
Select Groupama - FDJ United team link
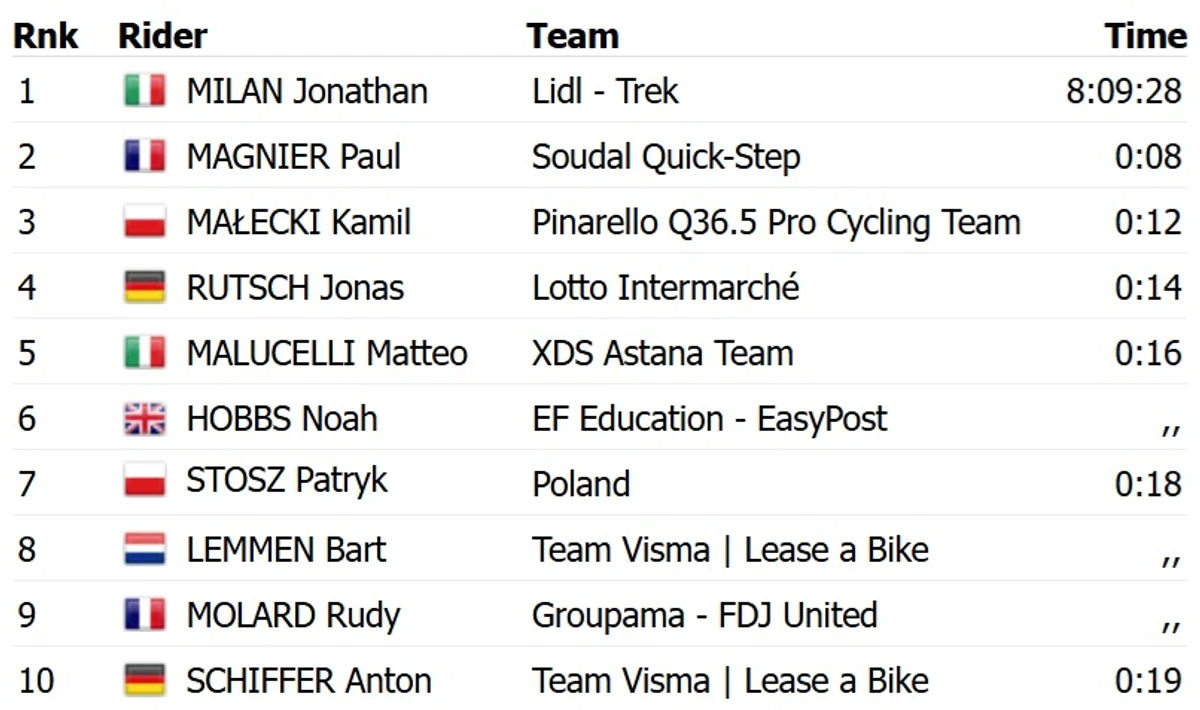point(705,615)
